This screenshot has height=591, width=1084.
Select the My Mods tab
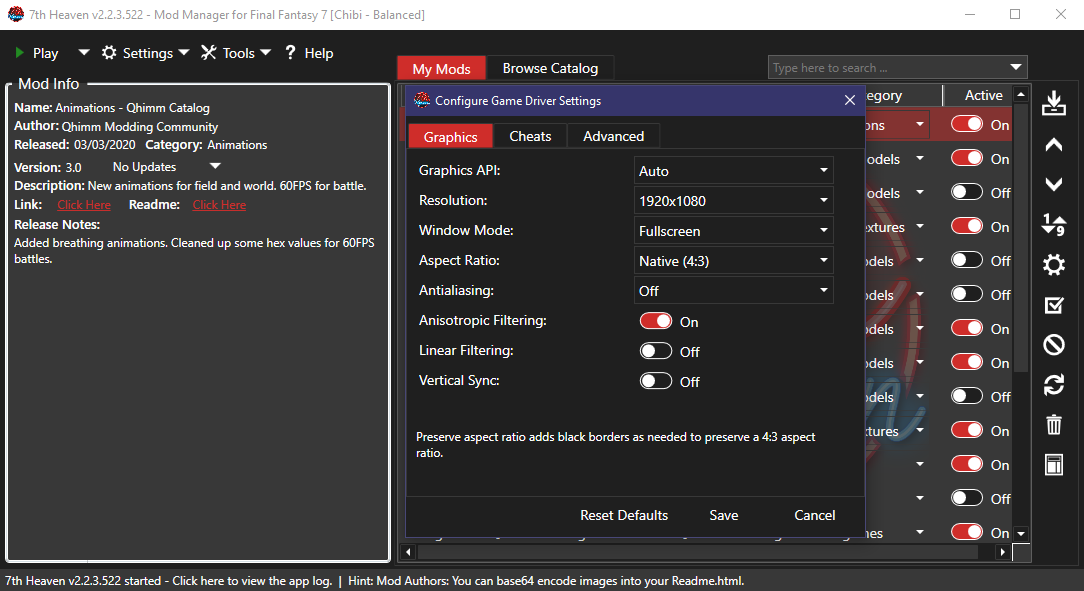click(441, 68)
